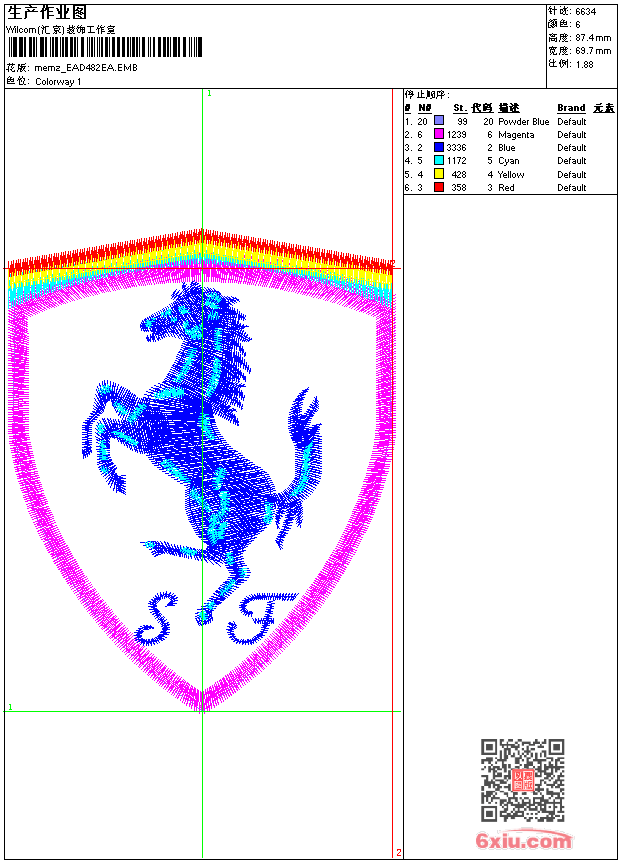Click the 'Brand' column header
The image size is (620, 860).
(571, 108)
